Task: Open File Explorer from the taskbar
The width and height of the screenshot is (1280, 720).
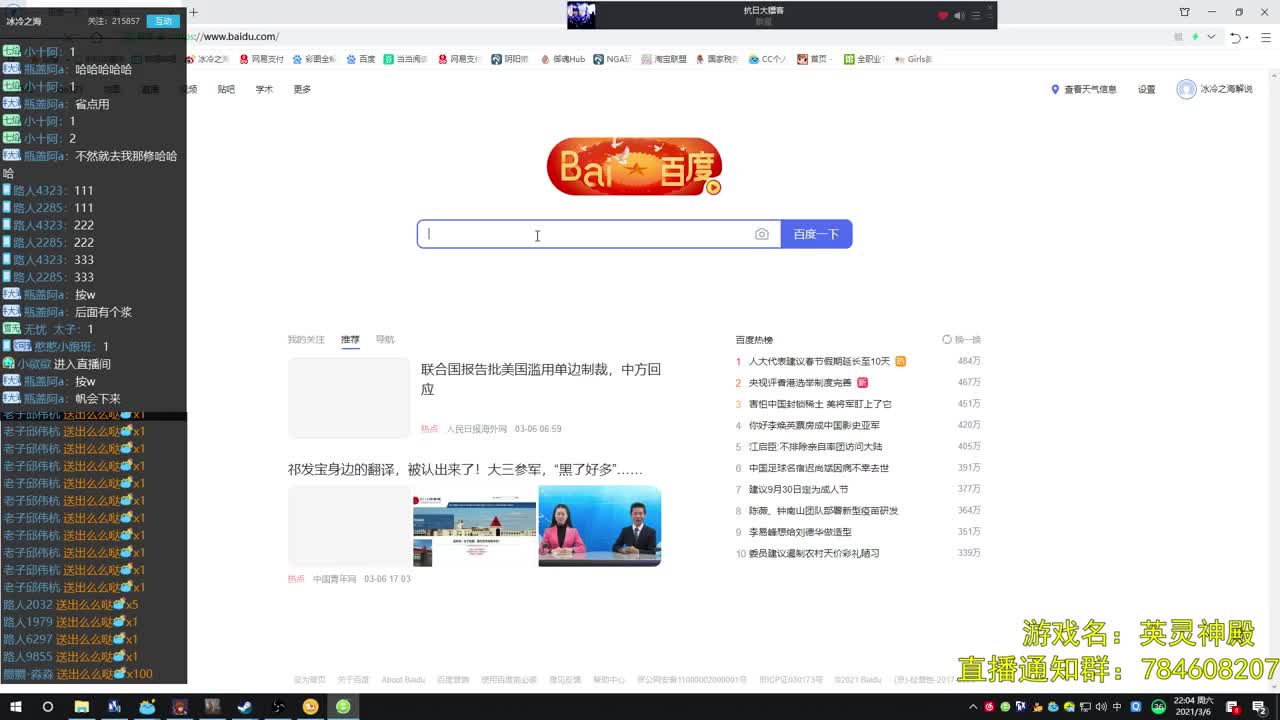Action: pos(81,707)
